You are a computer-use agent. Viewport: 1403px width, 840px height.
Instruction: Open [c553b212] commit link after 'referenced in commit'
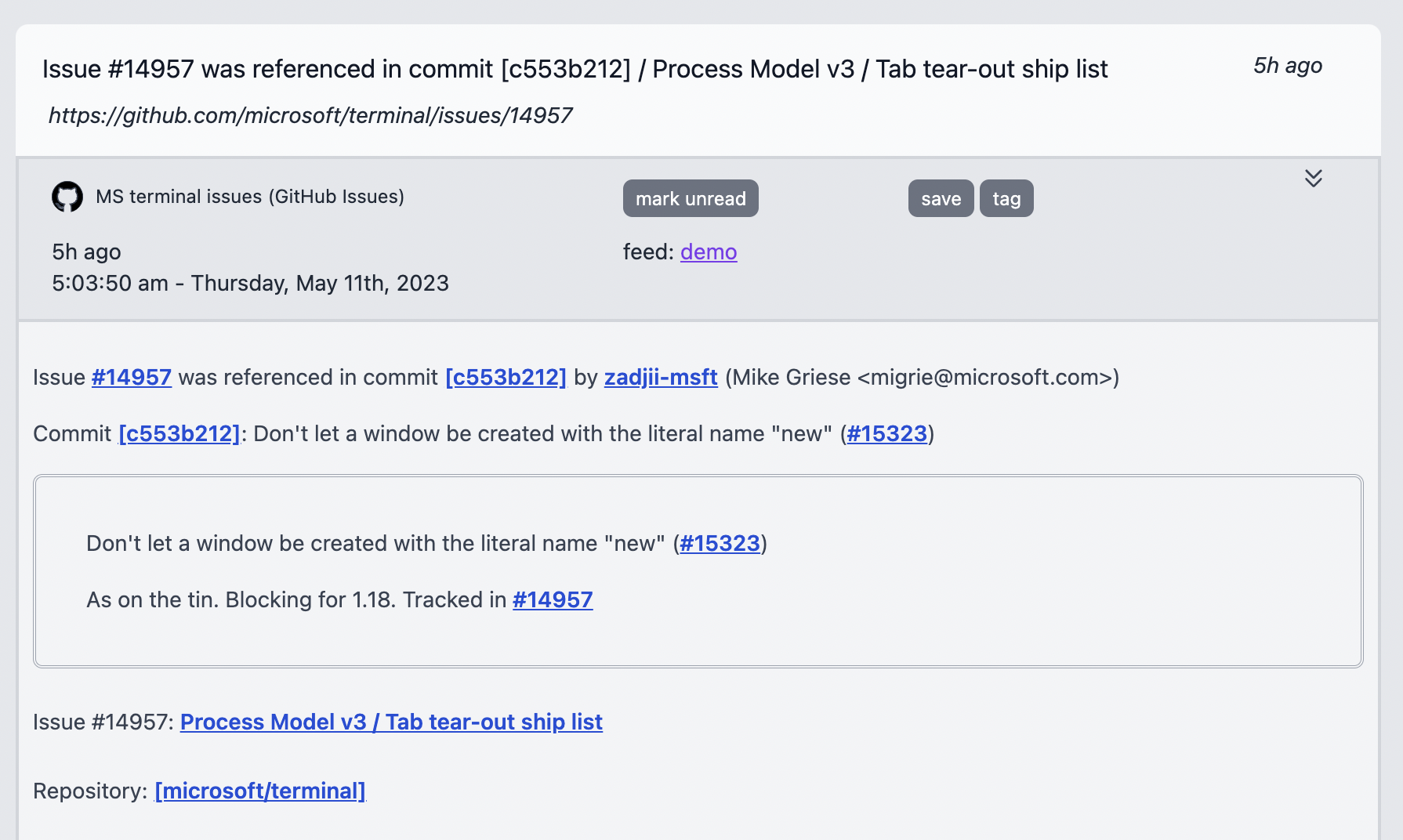point(506,377)
